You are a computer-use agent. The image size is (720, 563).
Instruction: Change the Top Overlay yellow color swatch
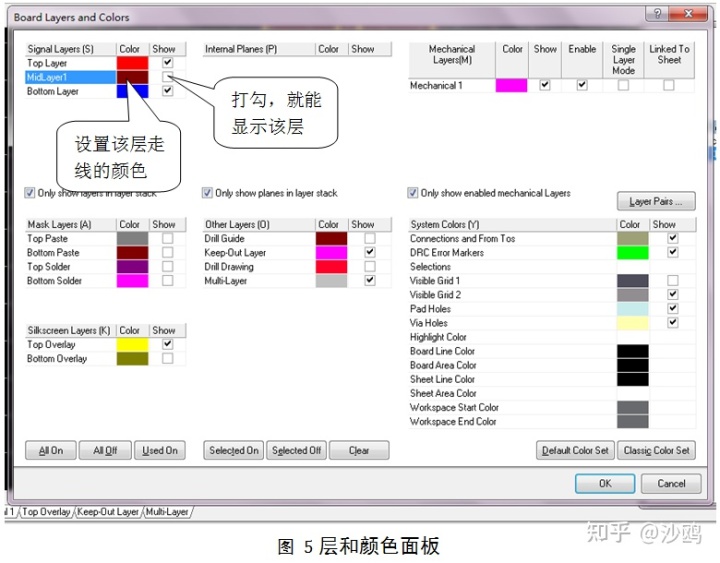click(x=132, y=345)
